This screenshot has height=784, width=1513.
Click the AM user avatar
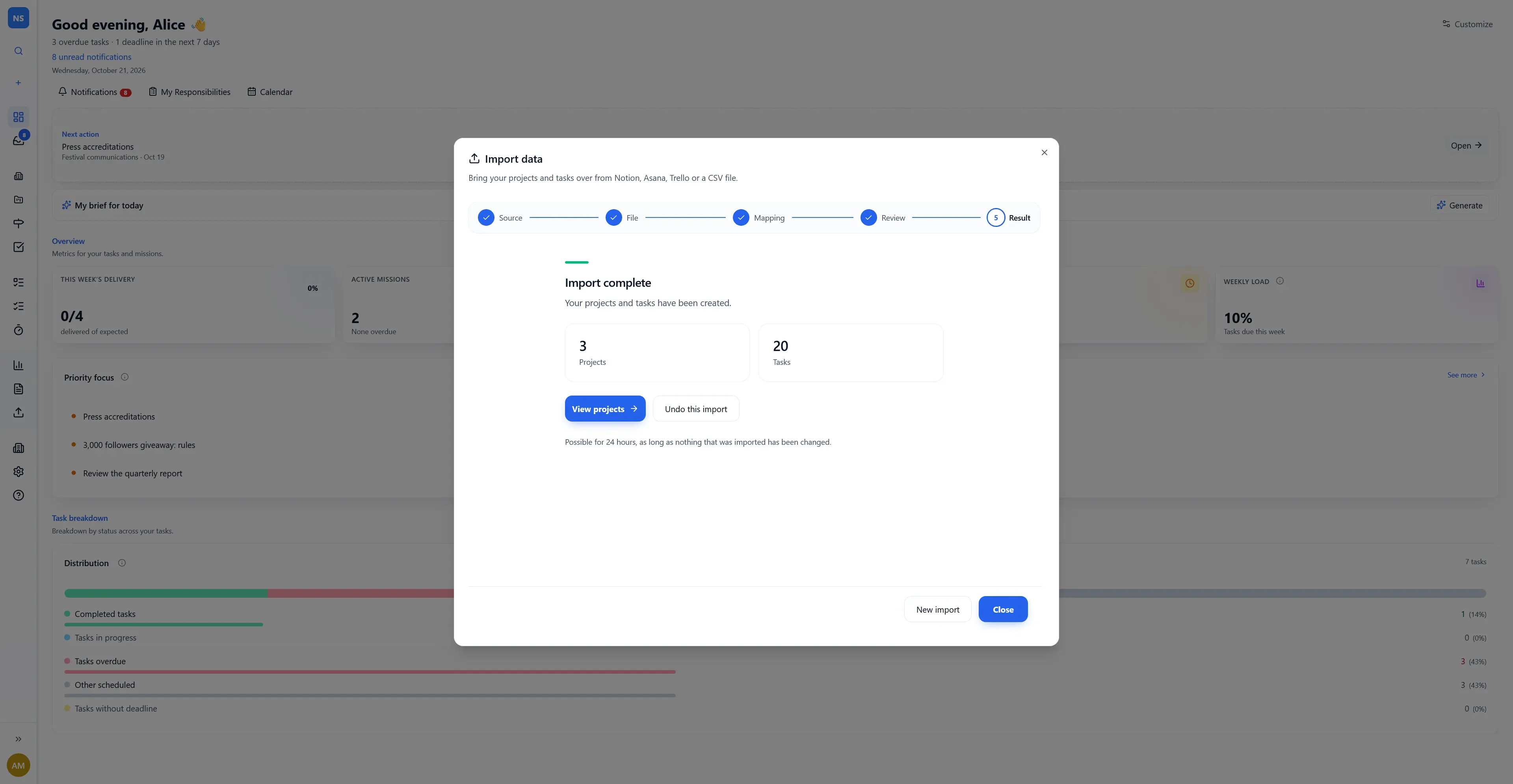coord(18,765)
